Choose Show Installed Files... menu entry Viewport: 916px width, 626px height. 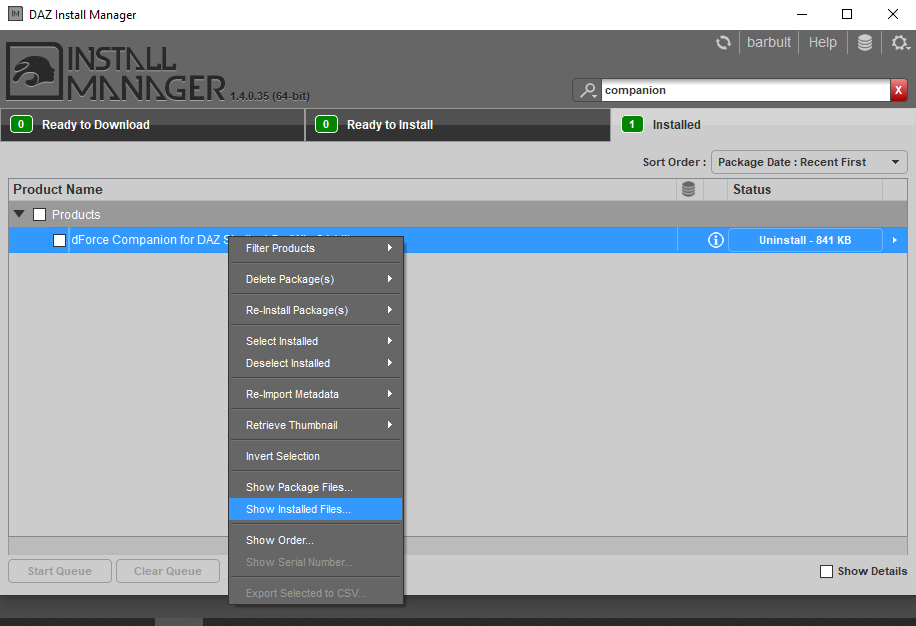[316, 509]
